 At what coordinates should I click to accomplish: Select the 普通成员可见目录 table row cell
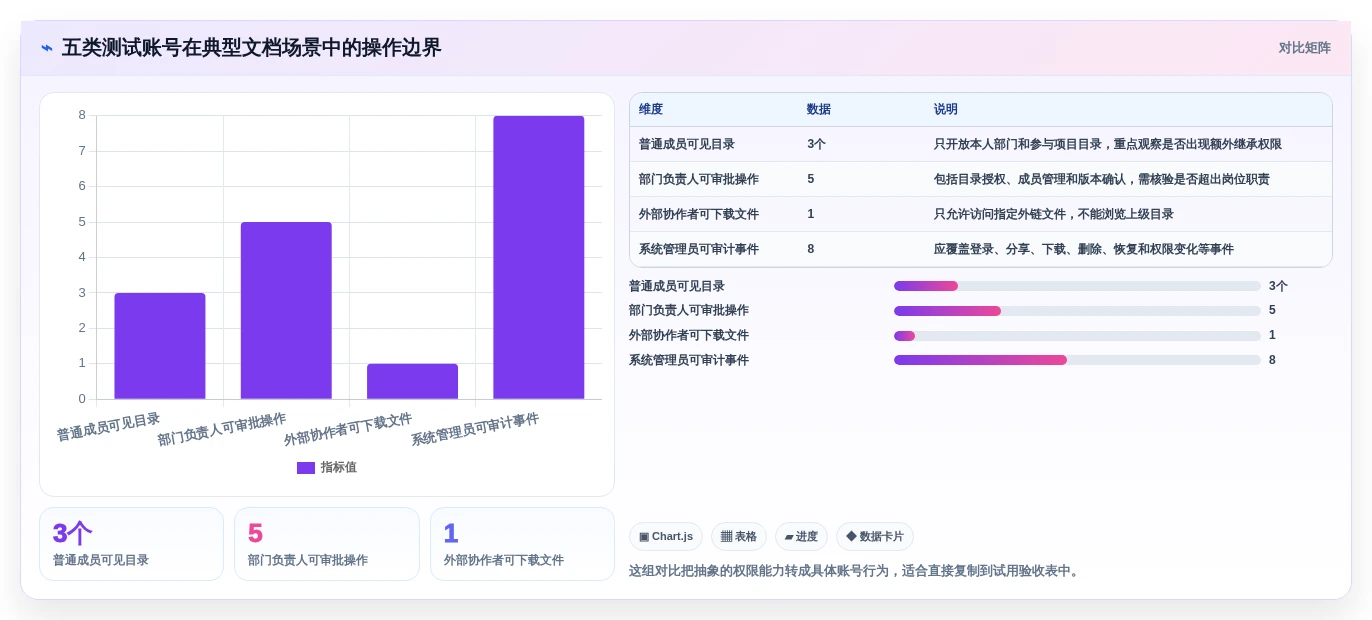(x=687, y=145)
